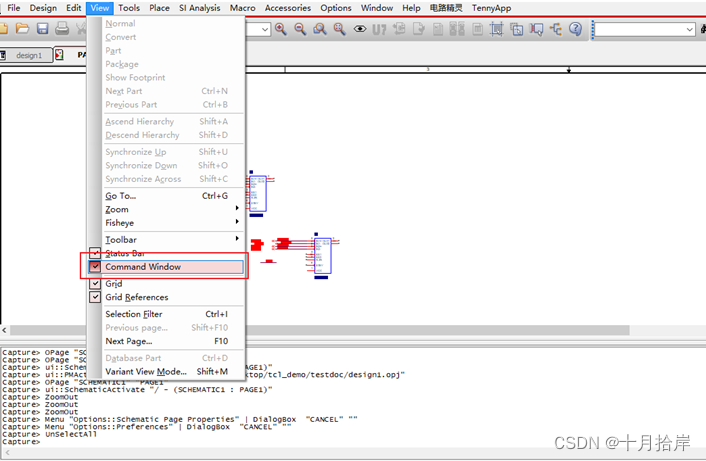This screenshot has width=706, height=461.
Task: Click the Area Select toolbar icon
Action: 516,29
